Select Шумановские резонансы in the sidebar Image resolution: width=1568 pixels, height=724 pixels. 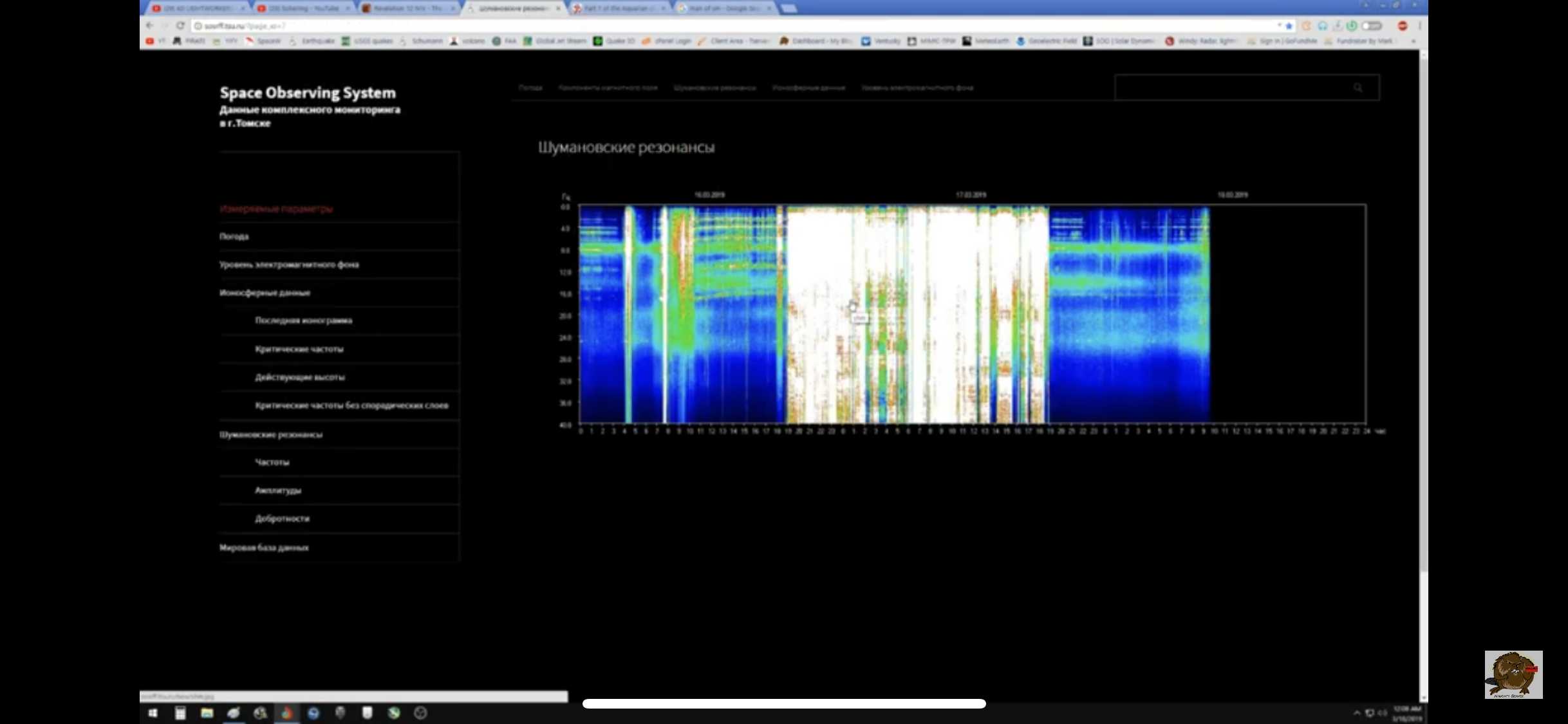pyautogui.click(x=270, y=434)
